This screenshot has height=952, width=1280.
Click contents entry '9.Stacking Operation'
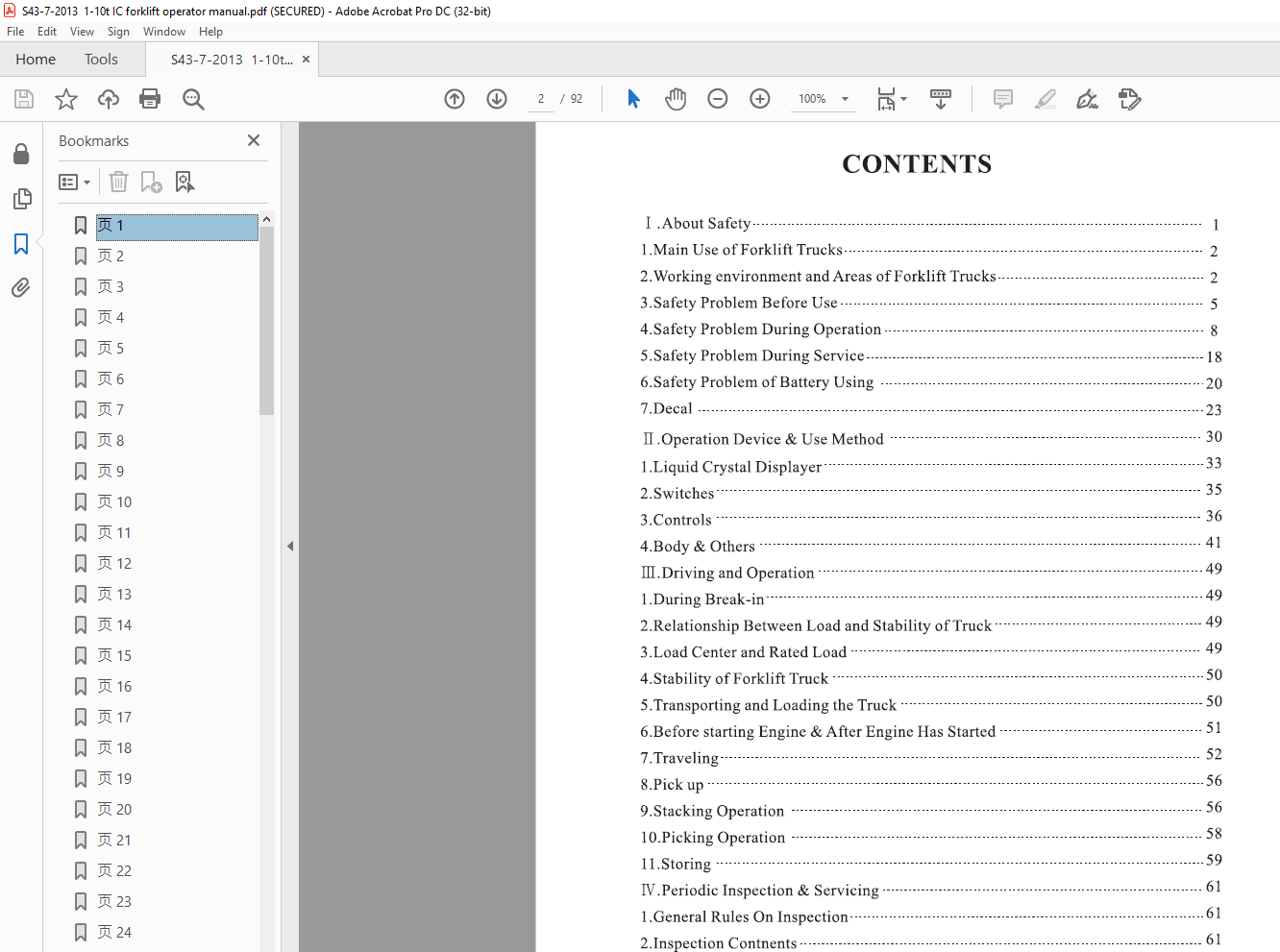point(712,811)
